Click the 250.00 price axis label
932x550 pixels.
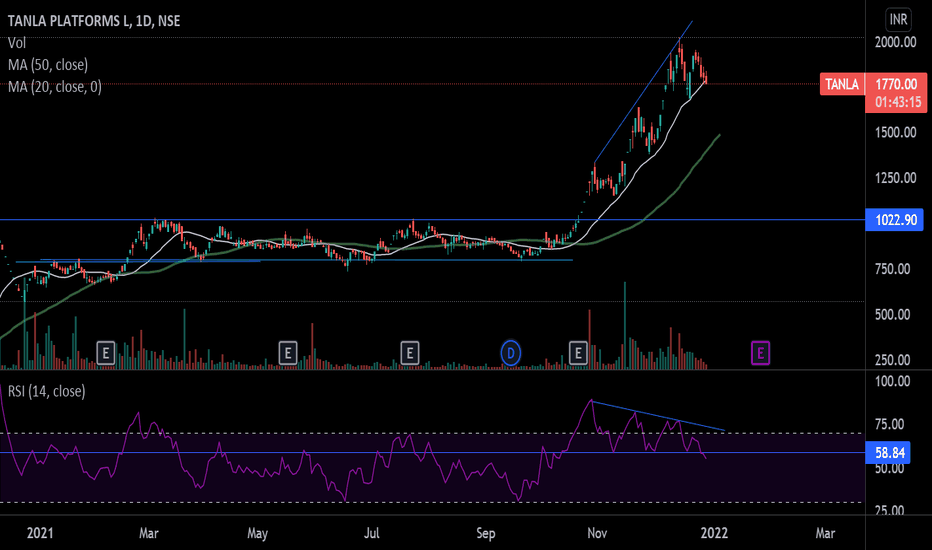(892, 360)
